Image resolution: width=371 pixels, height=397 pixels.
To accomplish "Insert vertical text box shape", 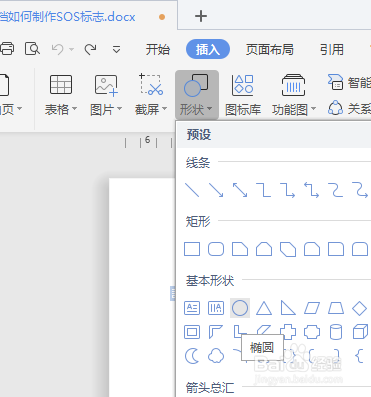I will click(216, 308).
